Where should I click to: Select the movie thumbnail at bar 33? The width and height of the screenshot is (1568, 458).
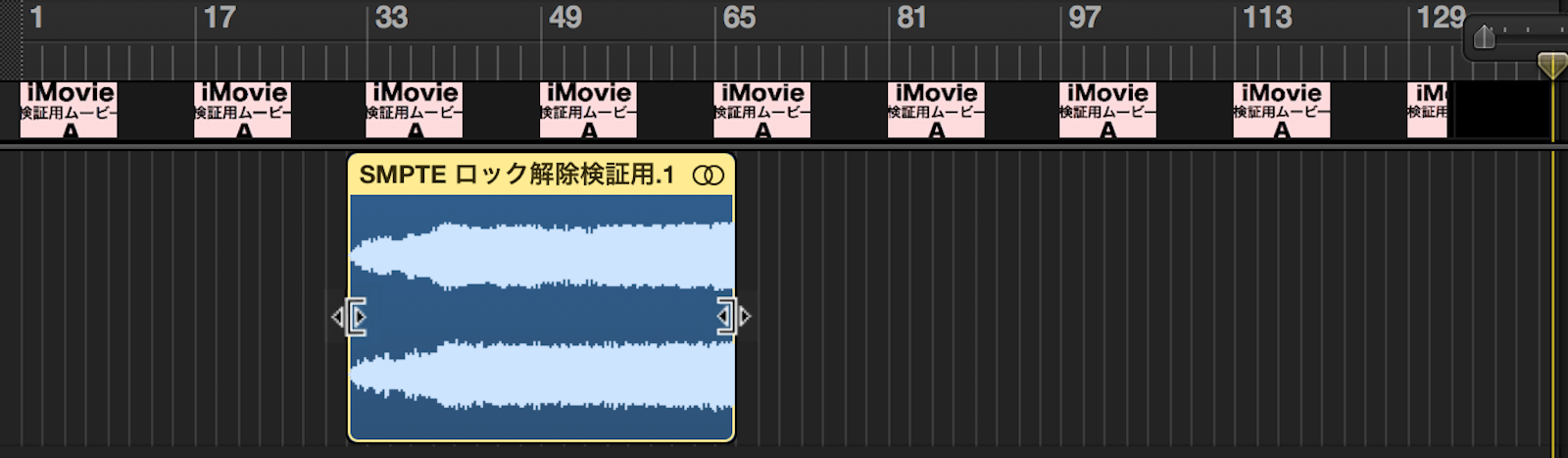tap(415, 109)
